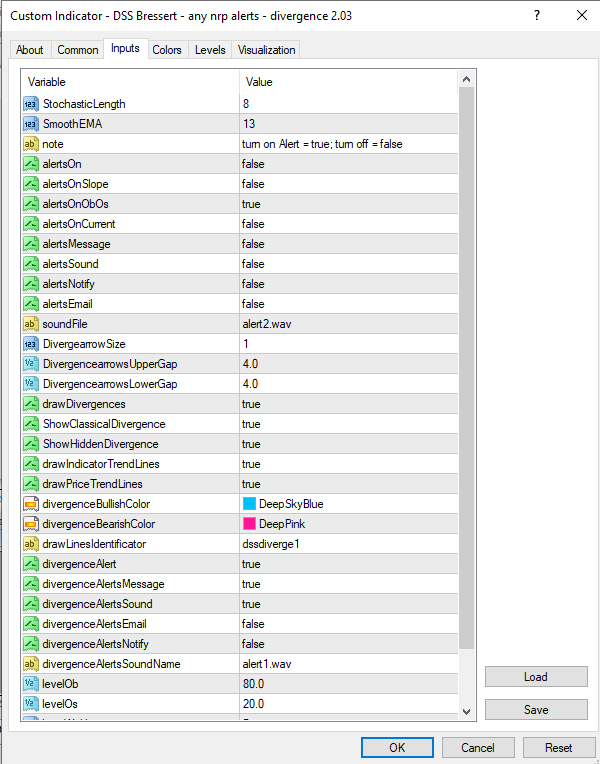Click the scrollbar down arrow

[x=466, y=712]
